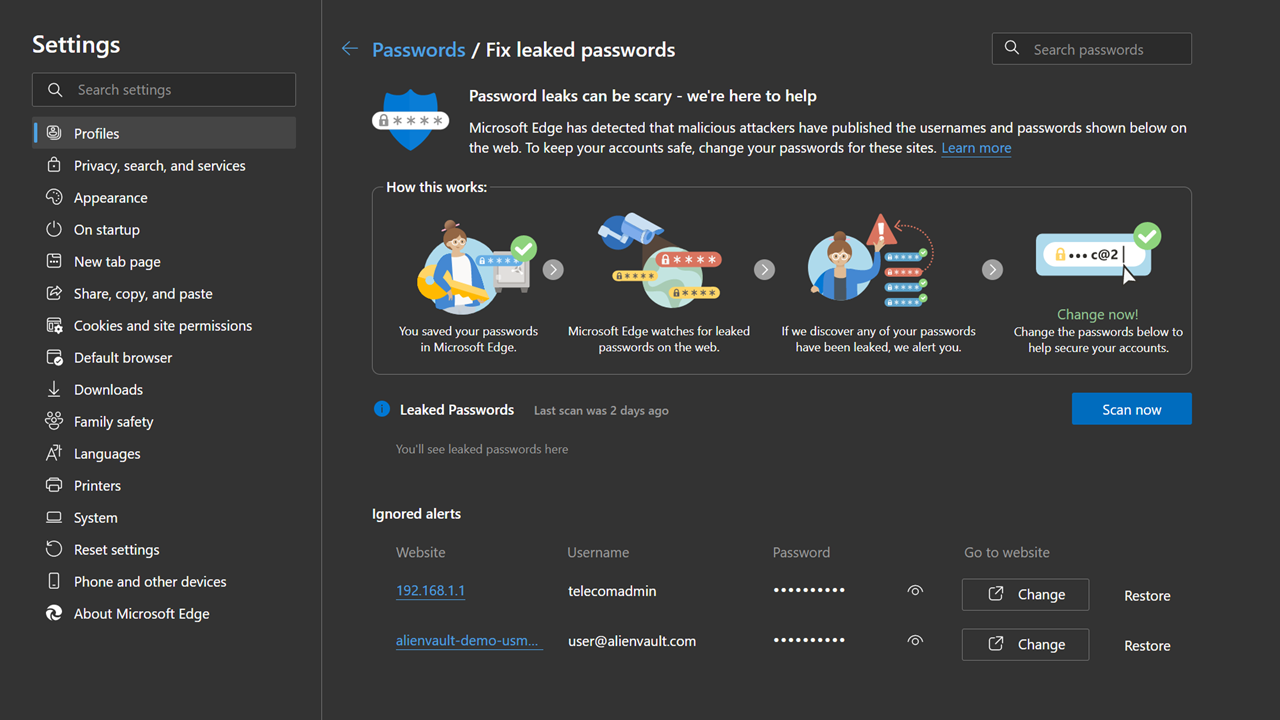
Task: Click the back arrow next to Passwords
Action: pyautogui.click(x=349, y=49)
